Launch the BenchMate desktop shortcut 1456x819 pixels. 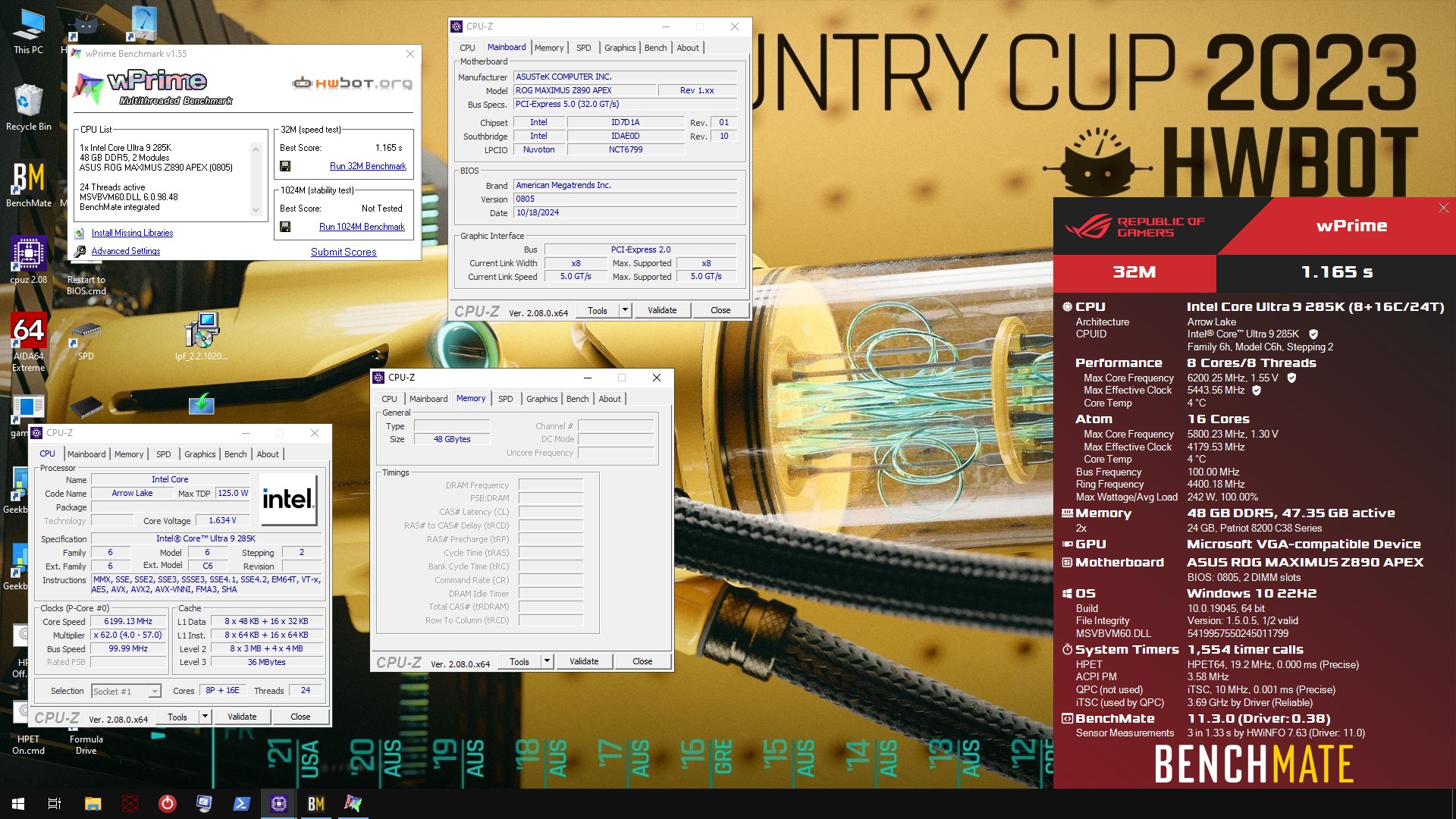coord(28,184)
